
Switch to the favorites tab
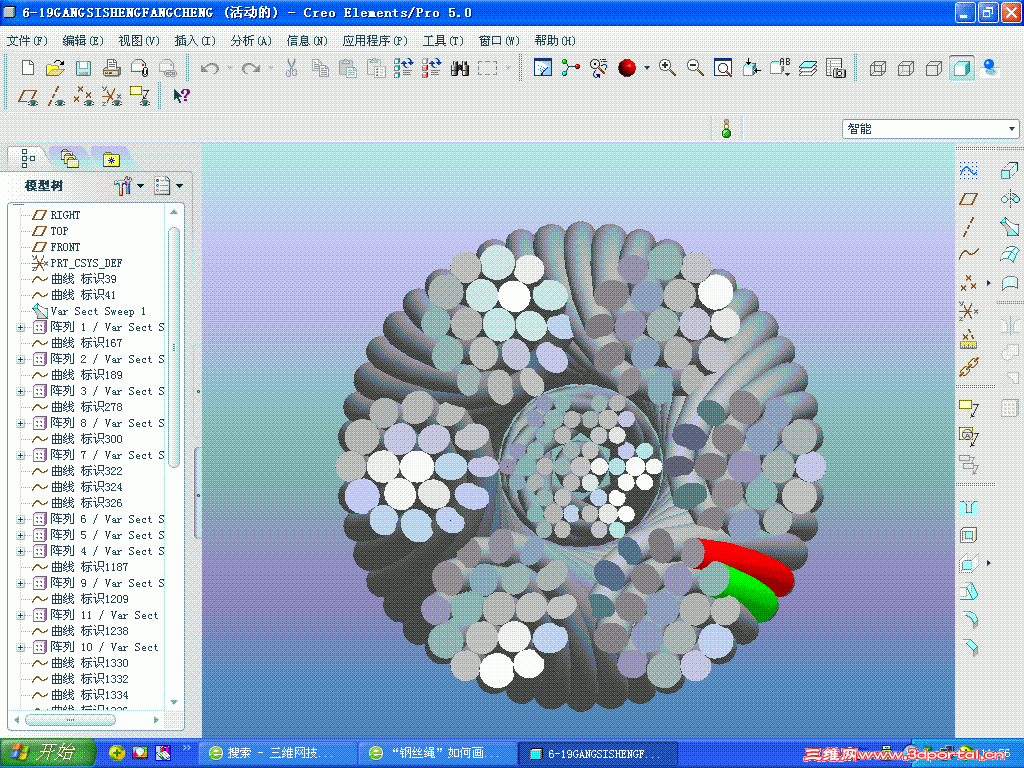(111, 159)
